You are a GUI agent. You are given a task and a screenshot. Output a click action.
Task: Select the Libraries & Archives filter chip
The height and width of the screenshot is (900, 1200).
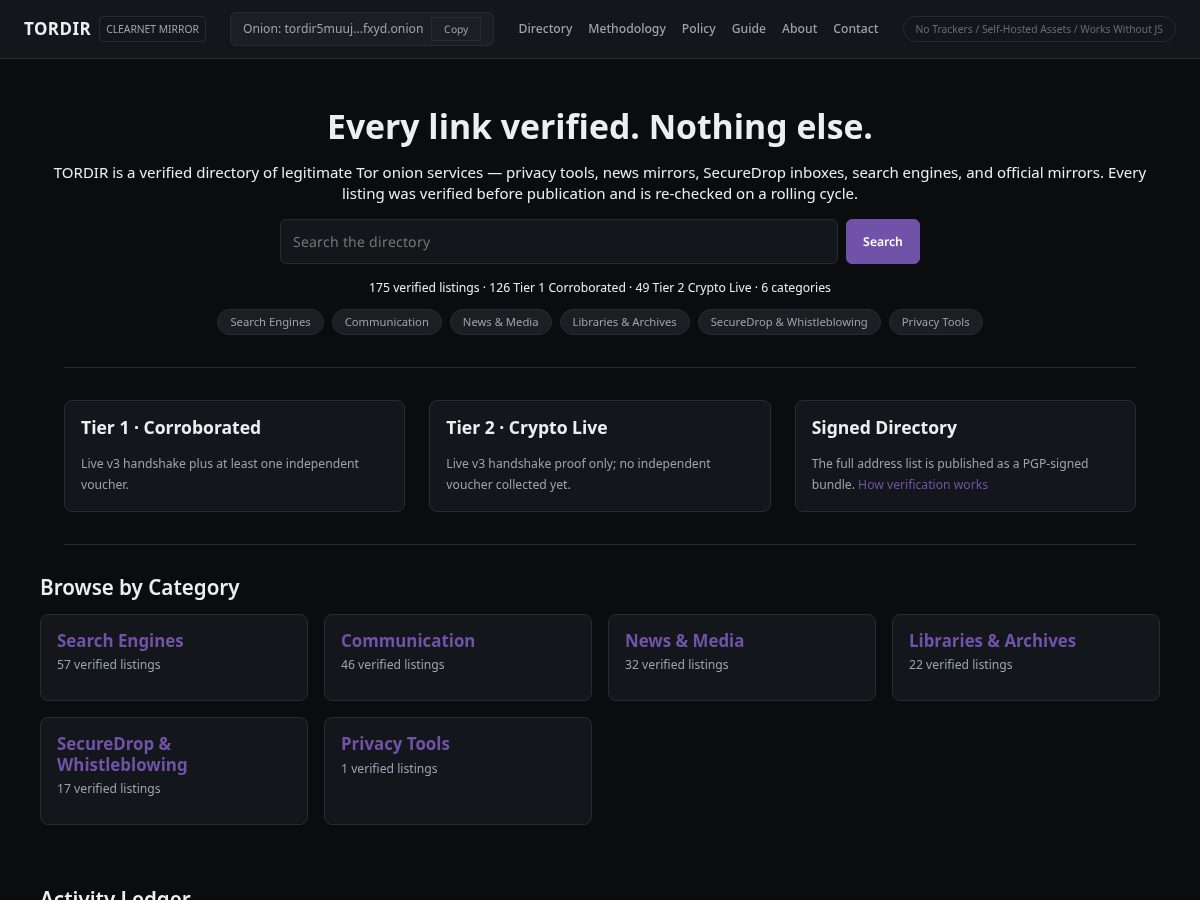[x=625, y=322]
